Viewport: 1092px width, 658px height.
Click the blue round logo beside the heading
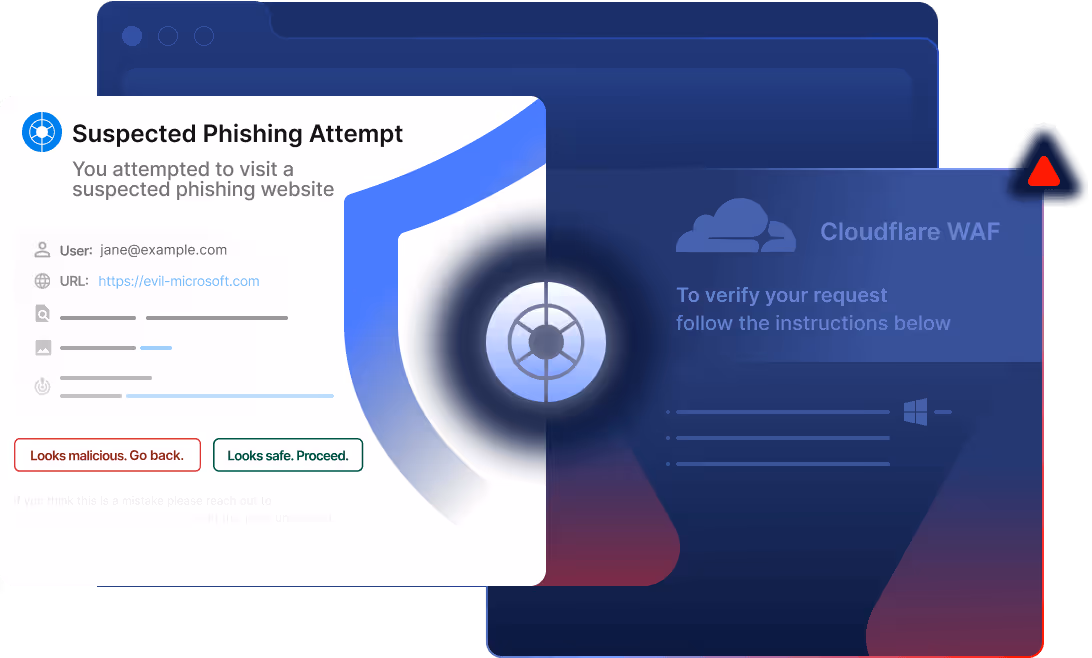click(42, 132)
